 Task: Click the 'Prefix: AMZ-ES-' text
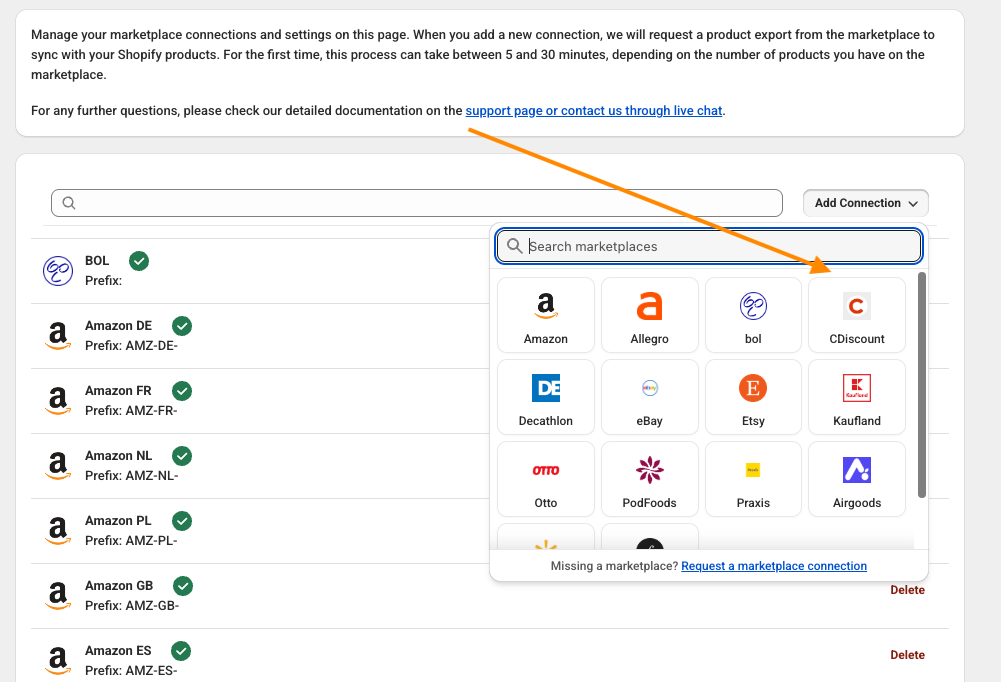(x=131, y=671)
